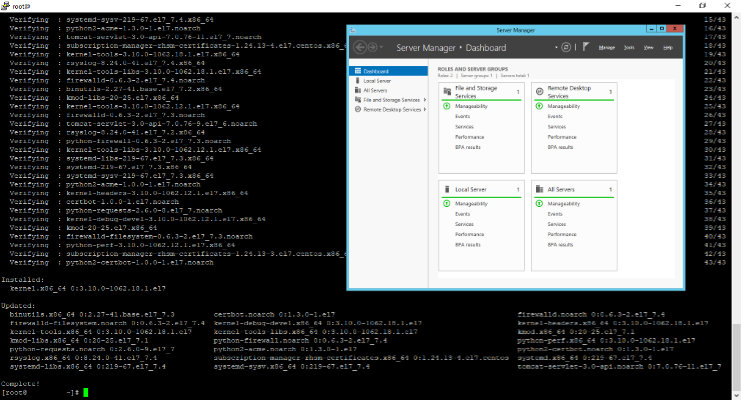Click the back navigation arrow in Server Manager
The height and width of the screenshot is (400, 741).
(x=358, y=48)
